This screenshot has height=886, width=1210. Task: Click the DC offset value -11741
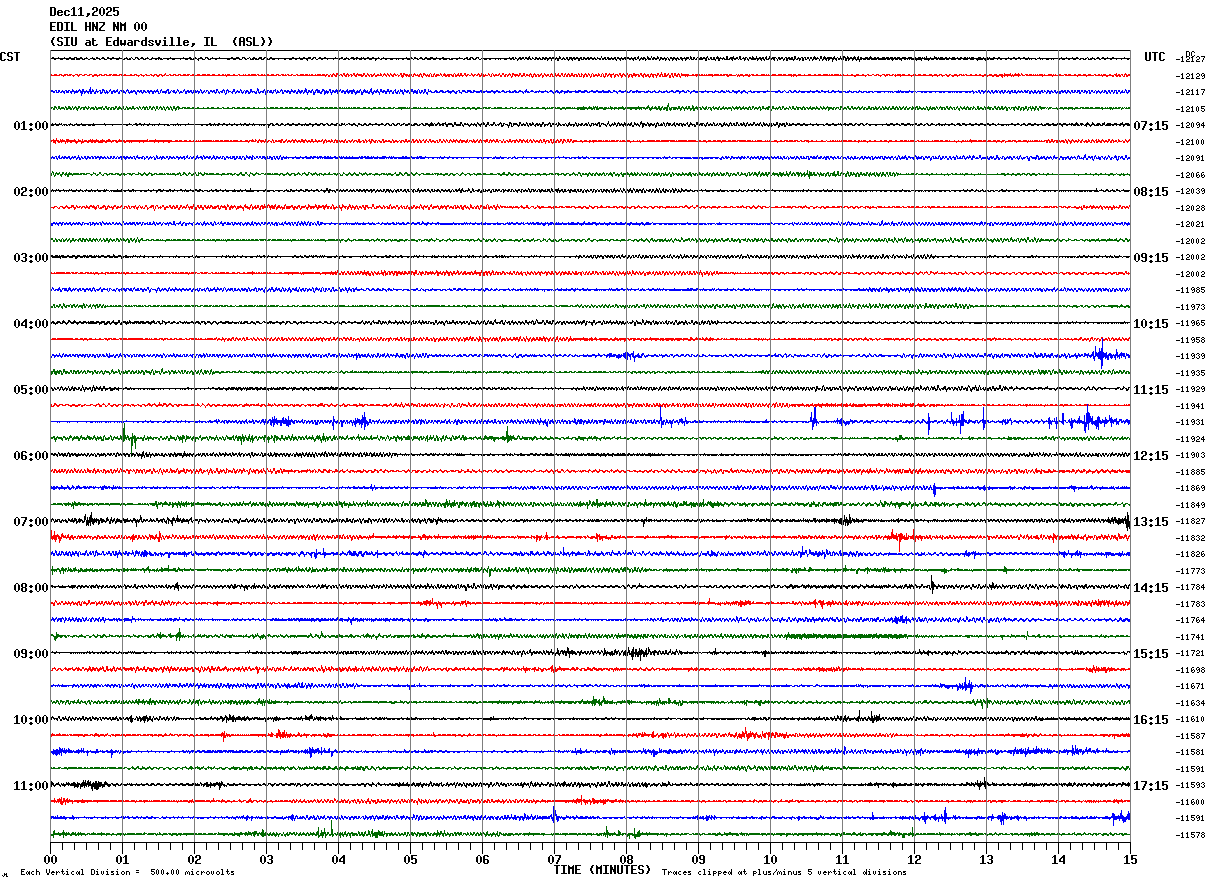(1190, 637)
